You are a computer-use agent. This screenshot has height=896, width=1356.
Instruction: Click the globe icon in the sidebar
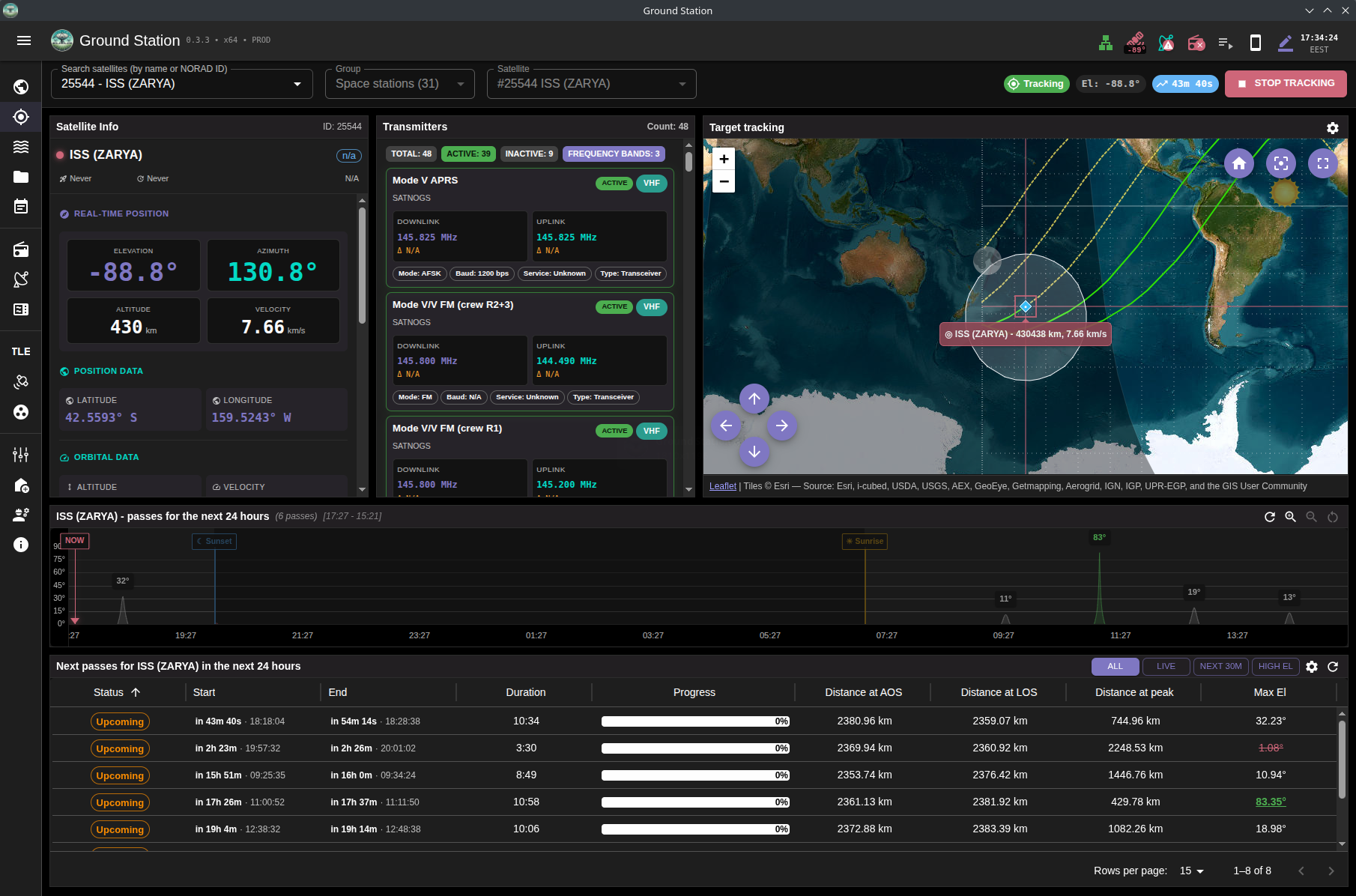click(x=21, y=87)
